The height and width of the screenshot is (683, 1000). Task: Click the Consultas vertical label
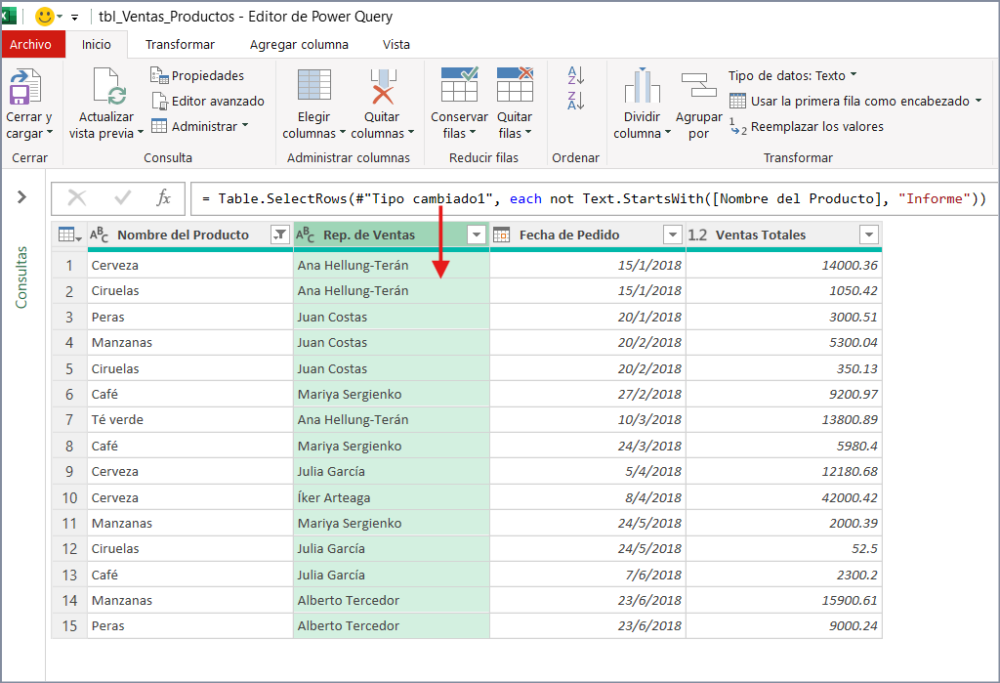coord(21,277)
